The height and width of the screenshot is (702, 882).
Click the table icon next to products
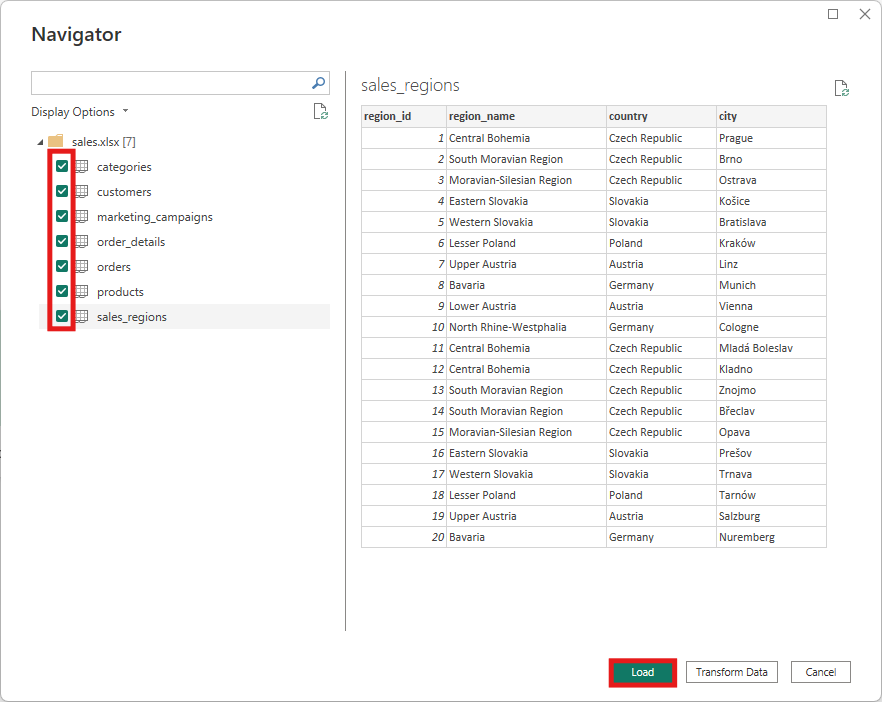pos(82,291)
